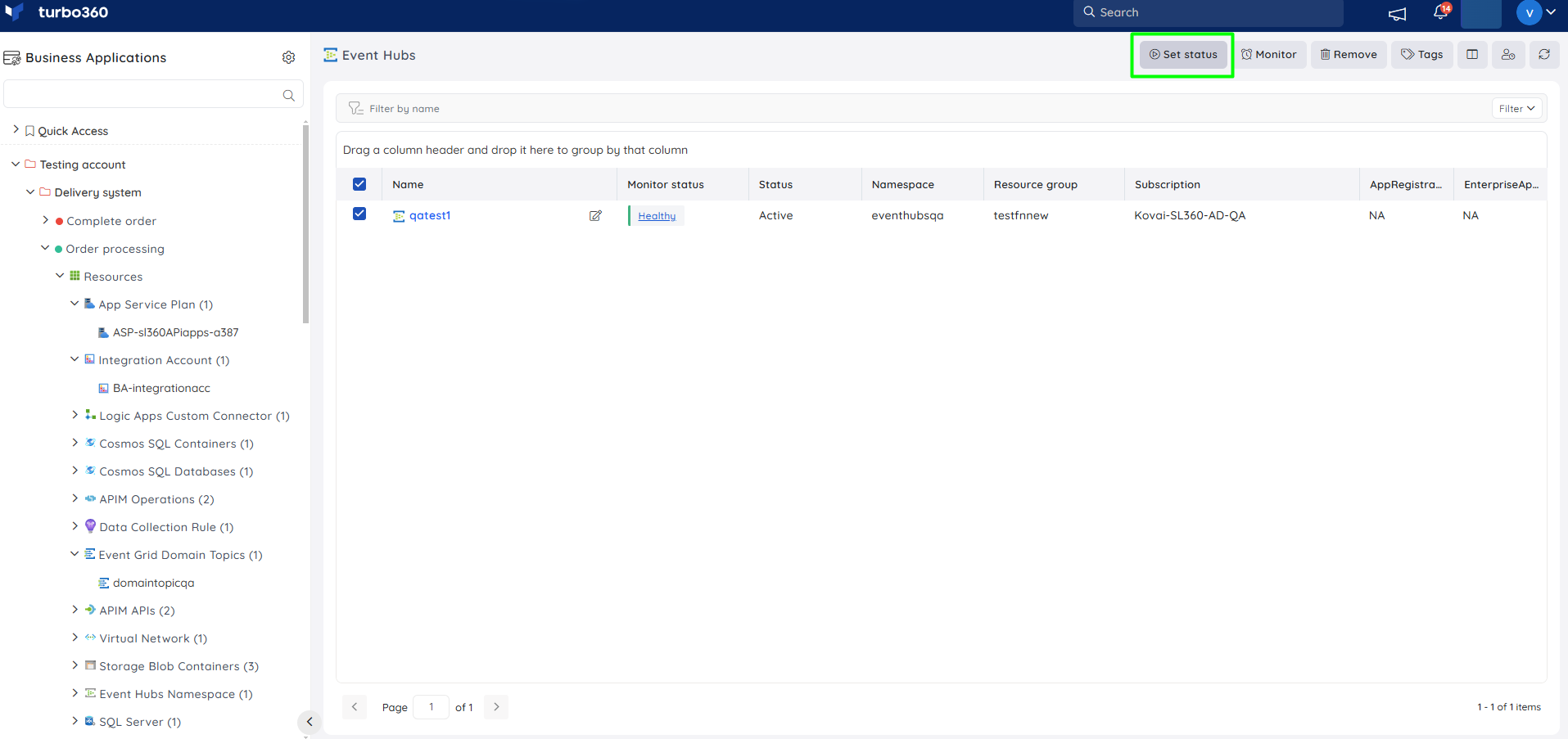
Task: Sort by the Namespace column header
Action: [x=903, y=184]
